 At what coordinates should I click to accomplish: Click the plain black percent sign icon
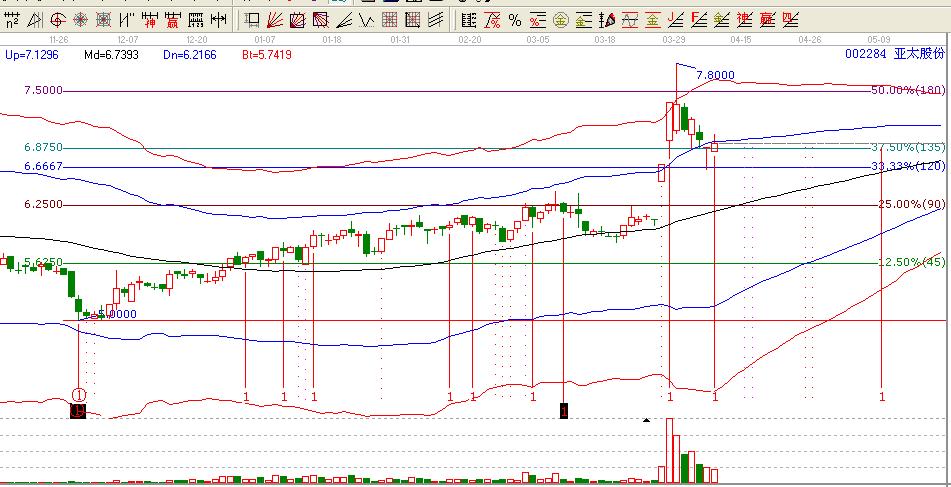(514, 19)
